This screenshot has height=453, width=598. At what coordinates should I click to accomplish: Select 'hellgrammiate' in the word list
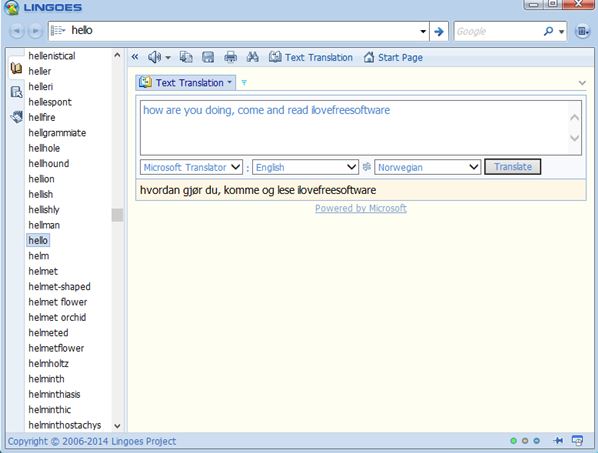[57, 133]
